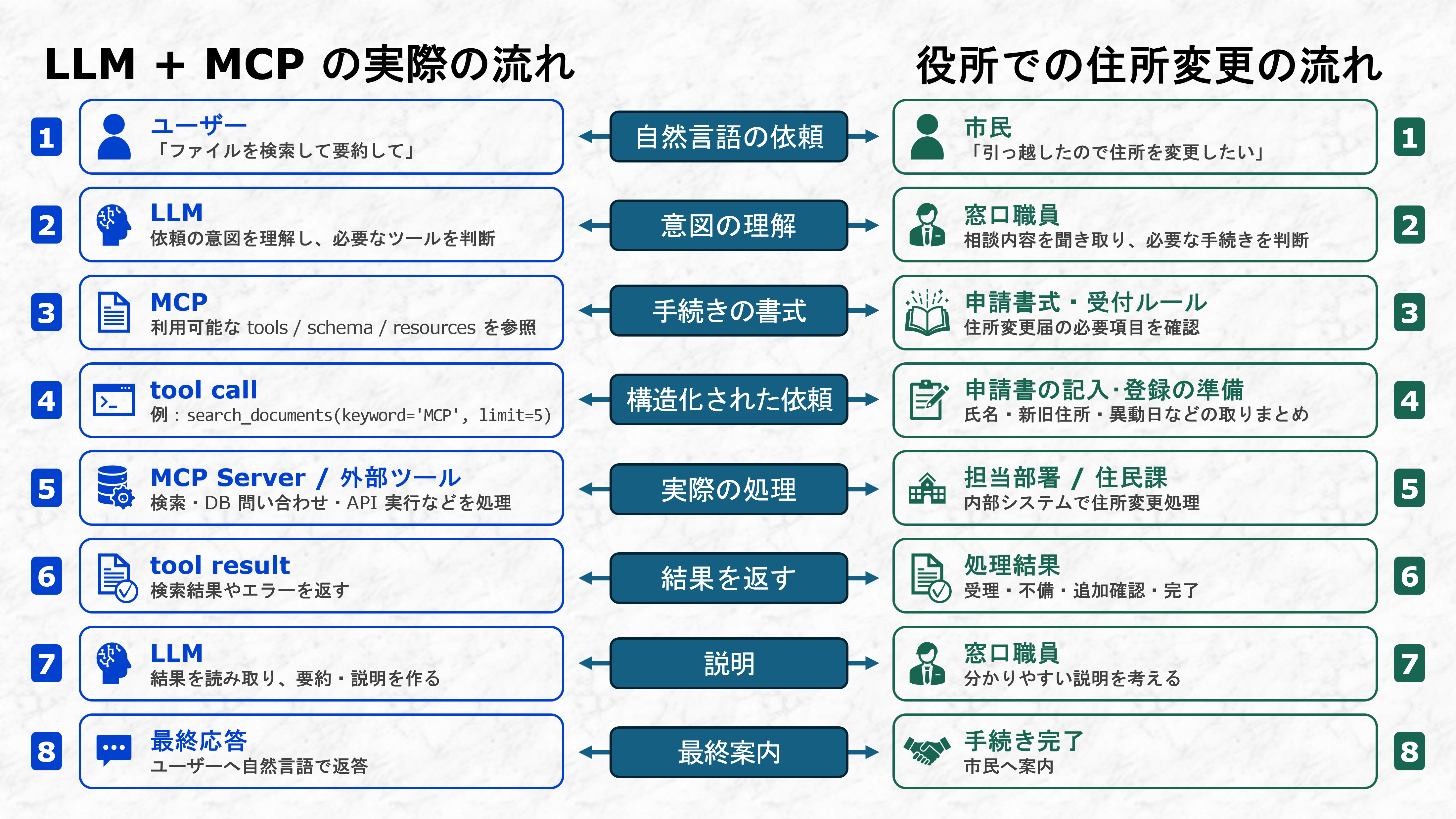
Task: Click the text 利用可能な tools / schema / resources を参照
Action: click(343, 327)
